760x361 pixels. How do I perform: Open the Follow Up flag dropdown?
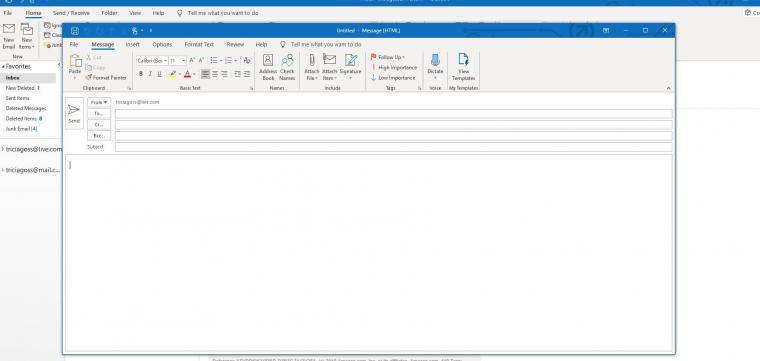point(388,57)
